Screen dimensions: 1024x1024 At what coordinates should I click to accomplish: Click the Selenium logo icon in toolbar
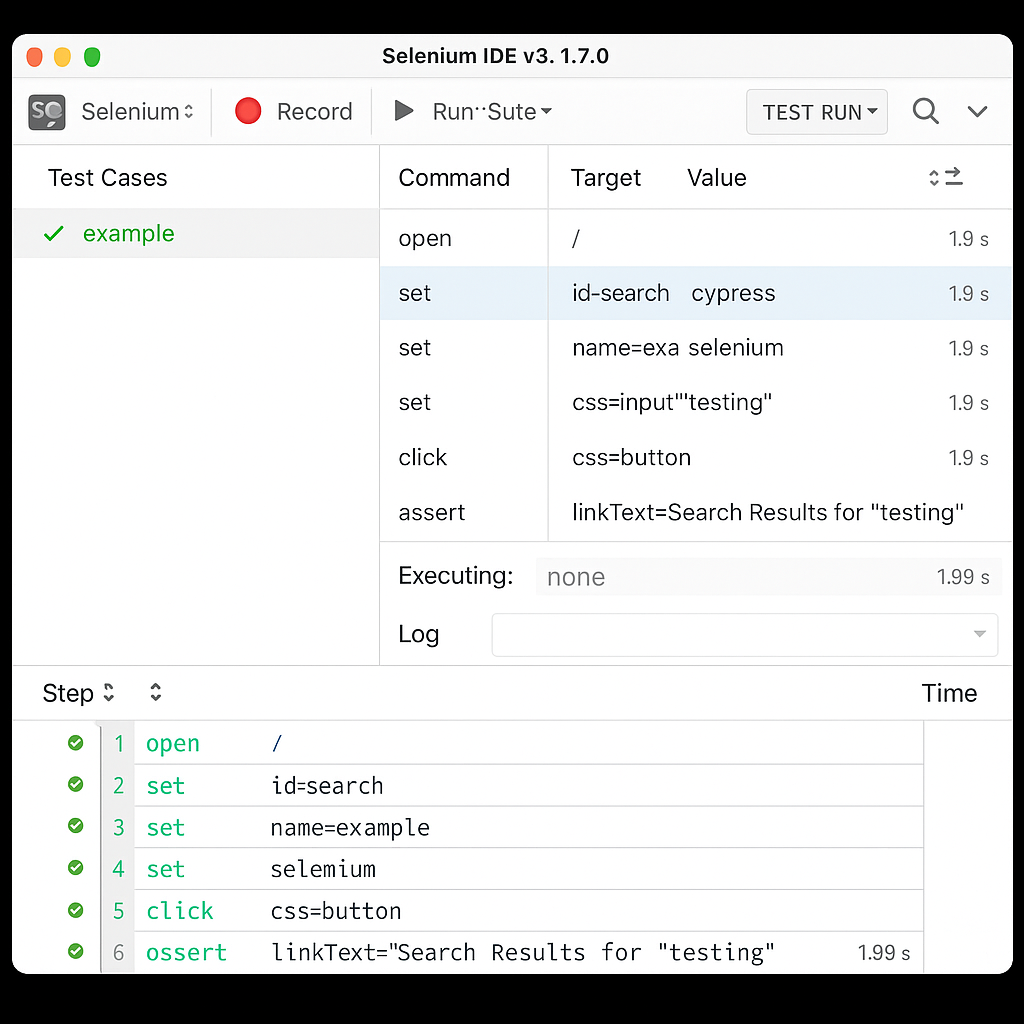pyautogui.click(x=47, y=112)
